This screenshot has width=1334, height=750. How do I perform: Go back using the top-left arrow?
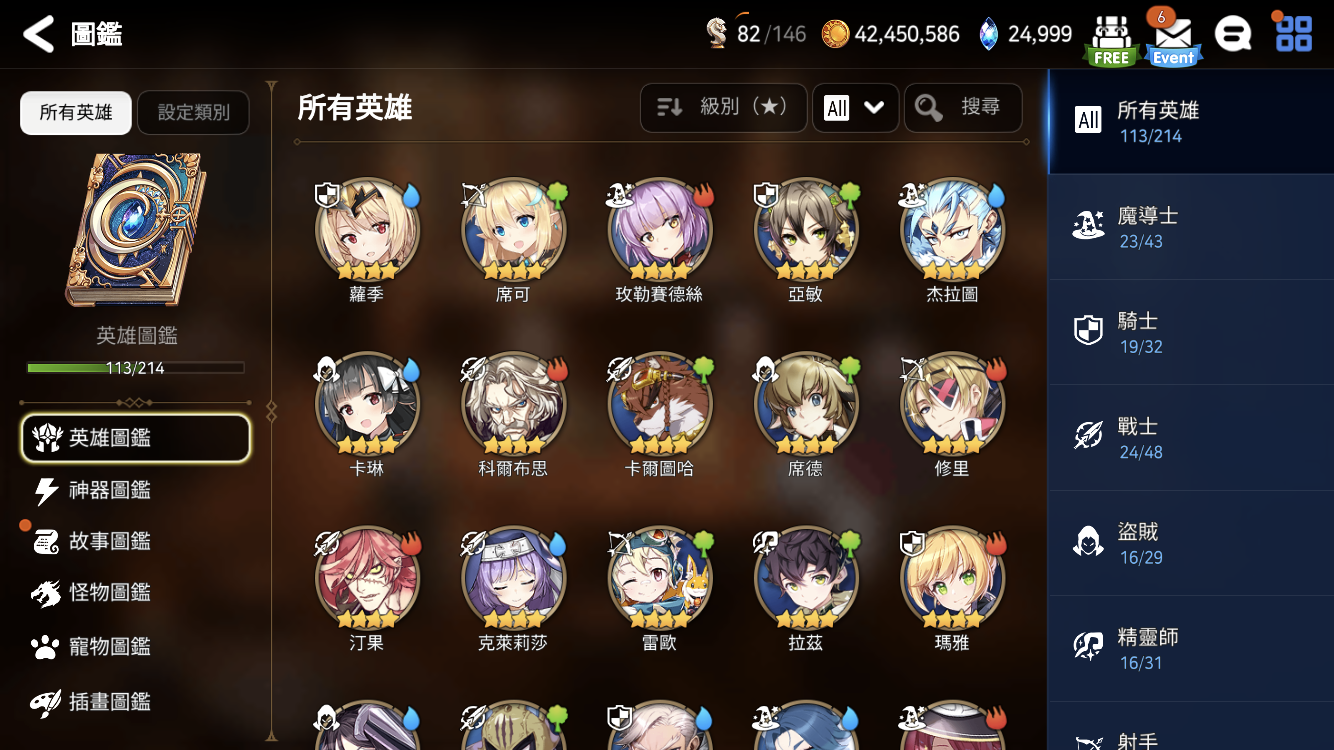coord(38,34)
